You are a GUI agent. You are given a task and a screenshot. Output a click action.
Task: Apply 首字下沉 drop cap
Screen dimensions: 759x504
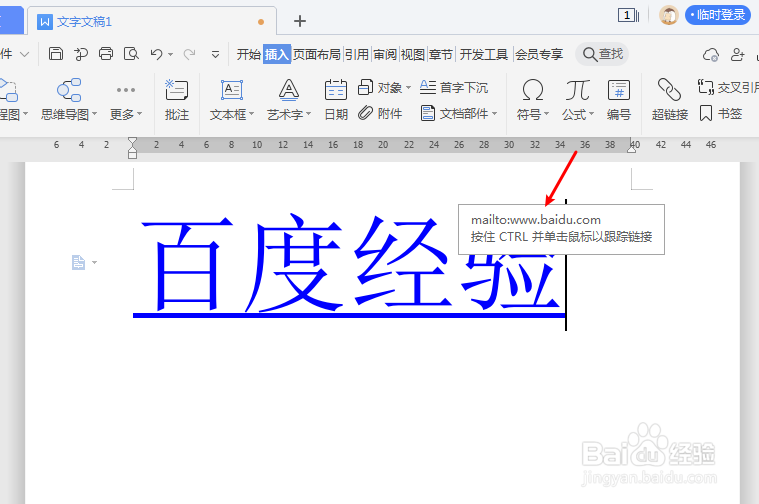[454, 88]
